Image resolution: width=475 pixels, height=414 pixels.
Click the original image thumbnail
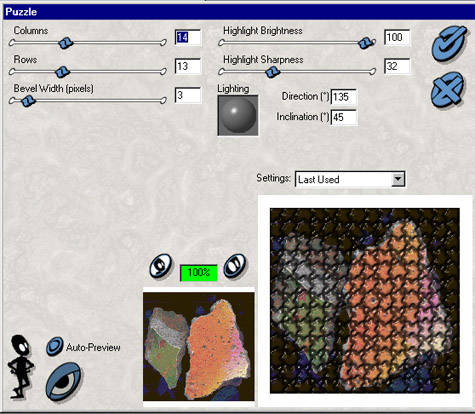[199, 347]
